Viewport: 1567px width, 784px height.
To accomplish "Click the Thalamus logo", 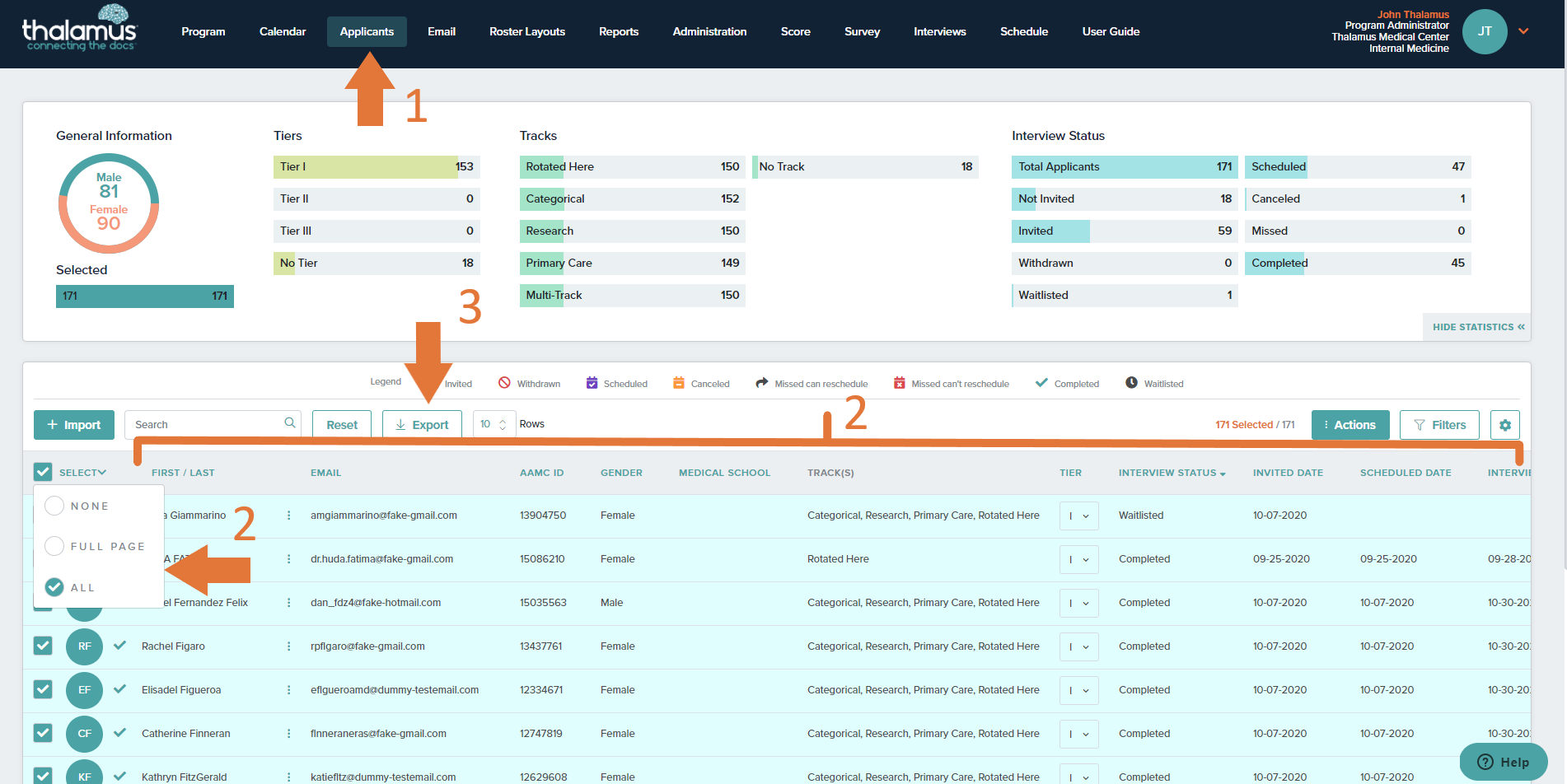I will pos(79,29).
